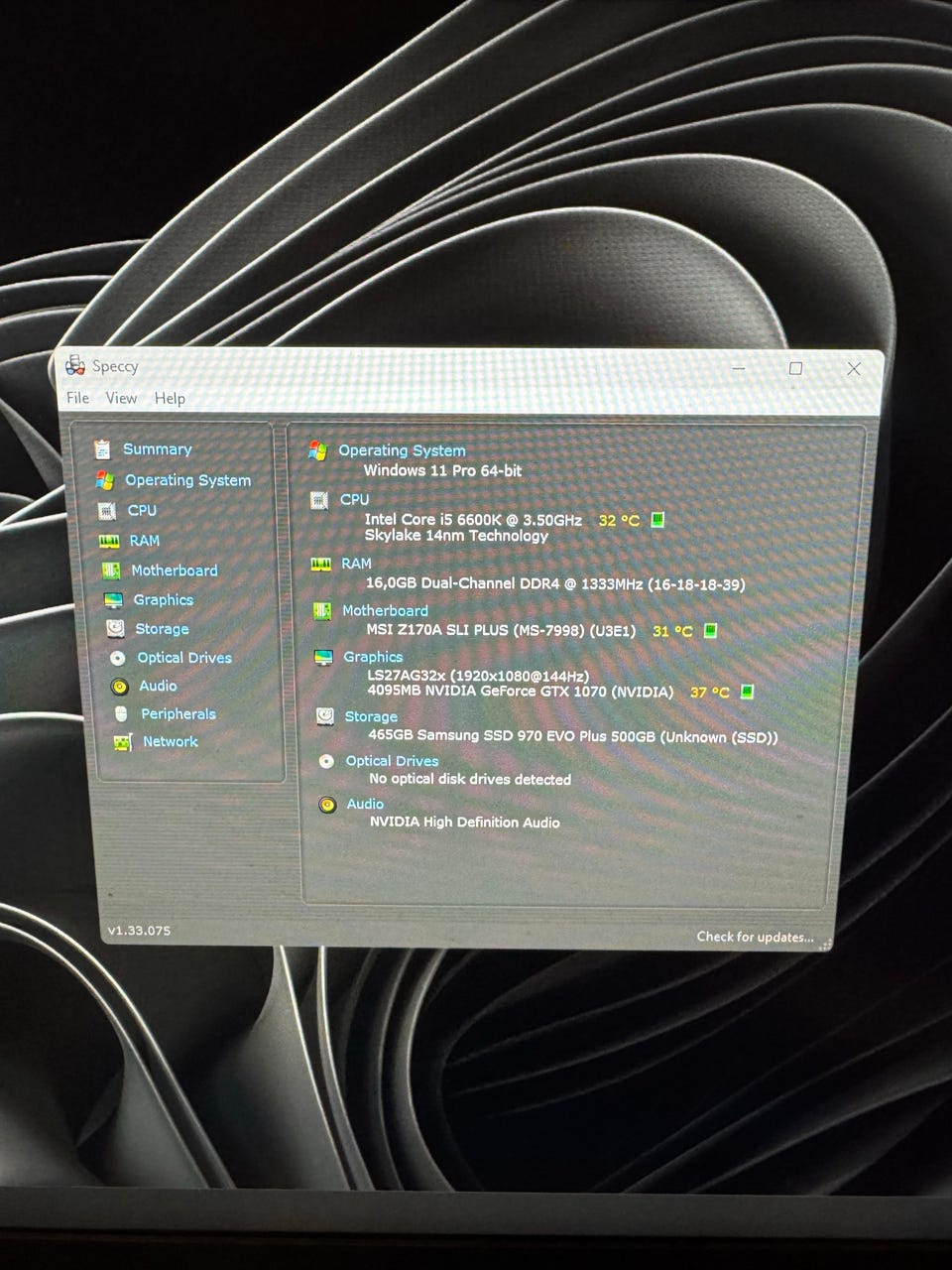
Task: Select RAM section in the sidebar
Action: pyautogui.click(x=144, y=541)
